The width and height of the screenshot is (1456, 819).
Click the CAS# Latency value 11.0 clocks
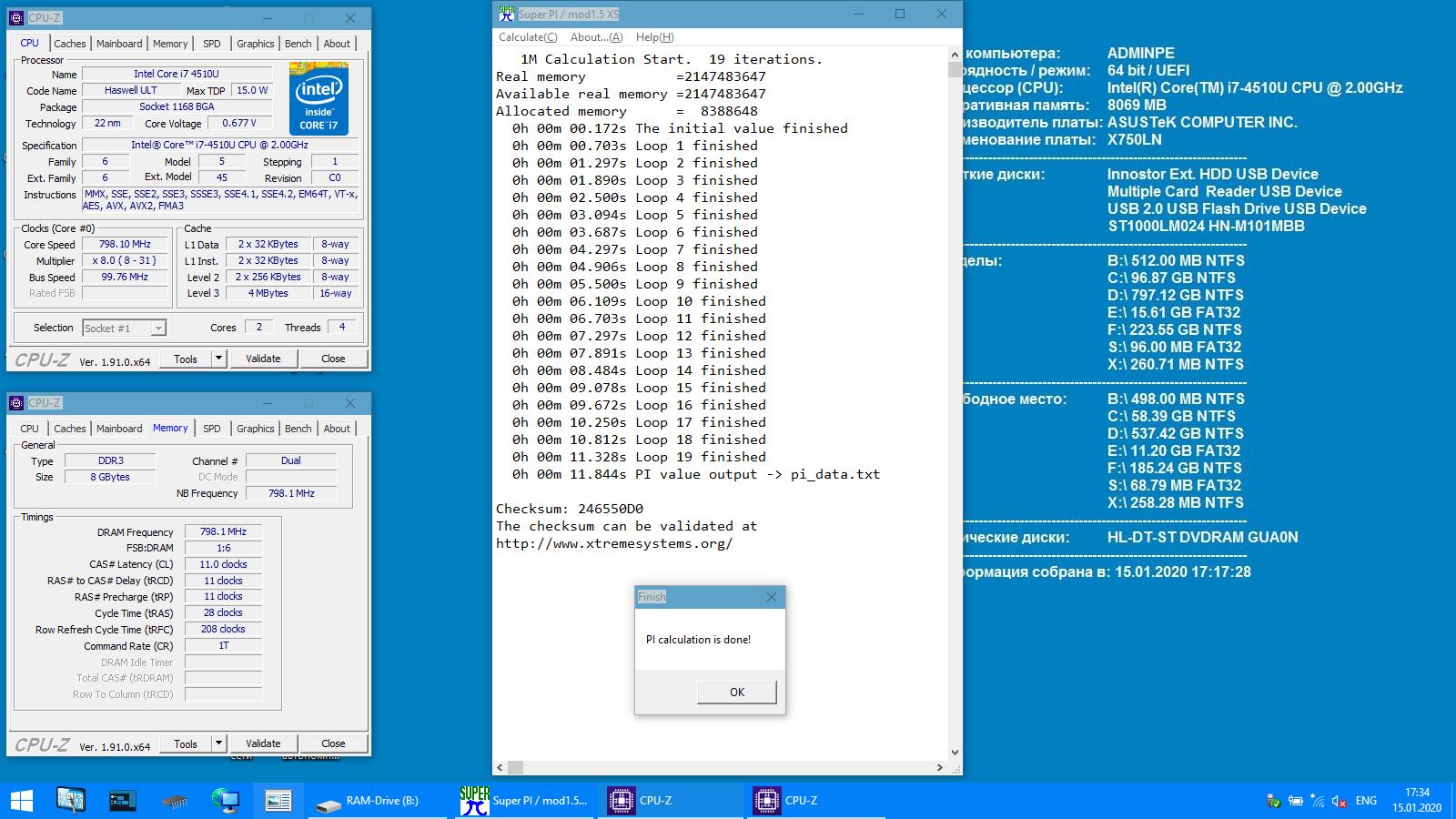(223, 564)
